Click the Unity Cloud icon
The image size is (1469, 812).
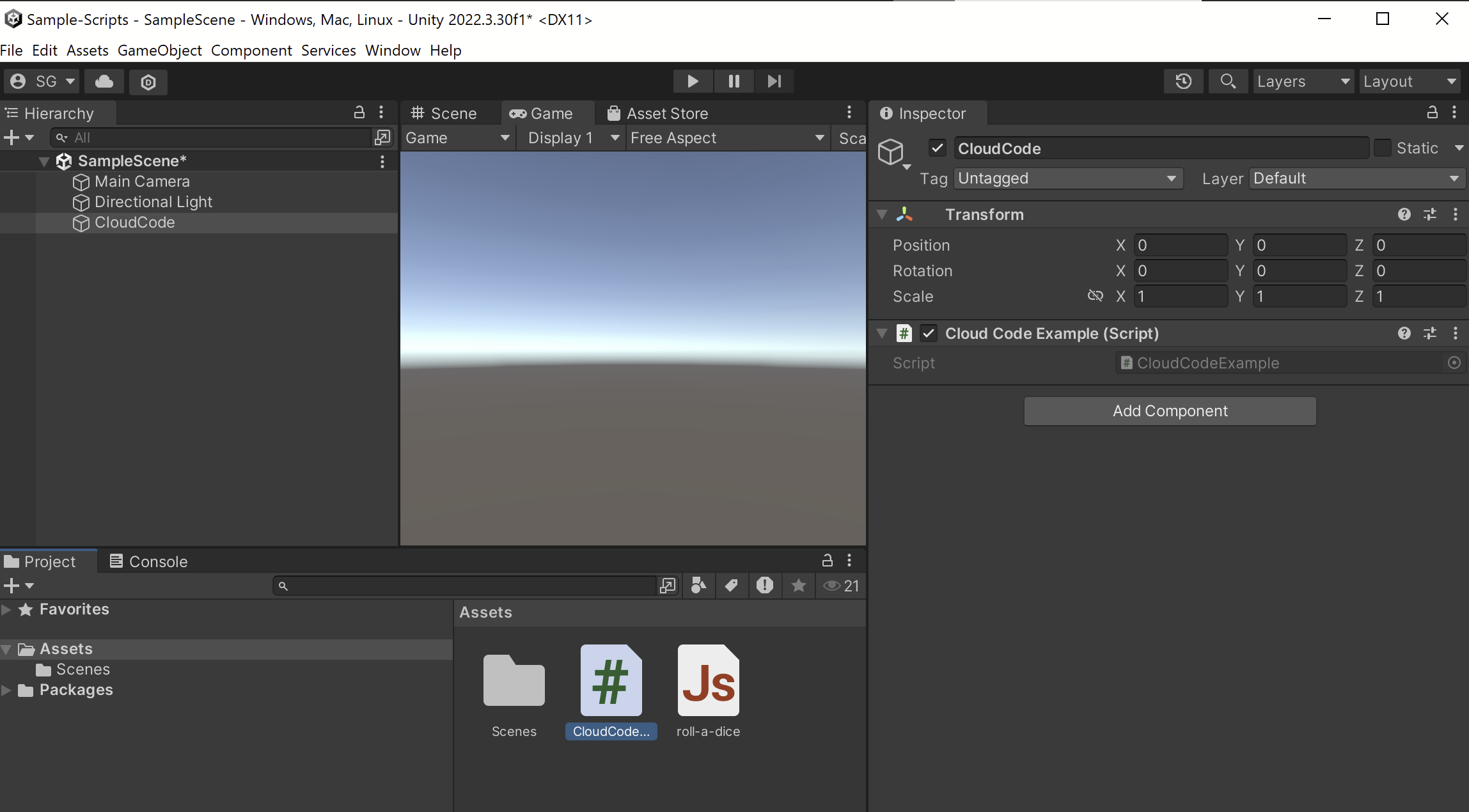coord(104,81)
